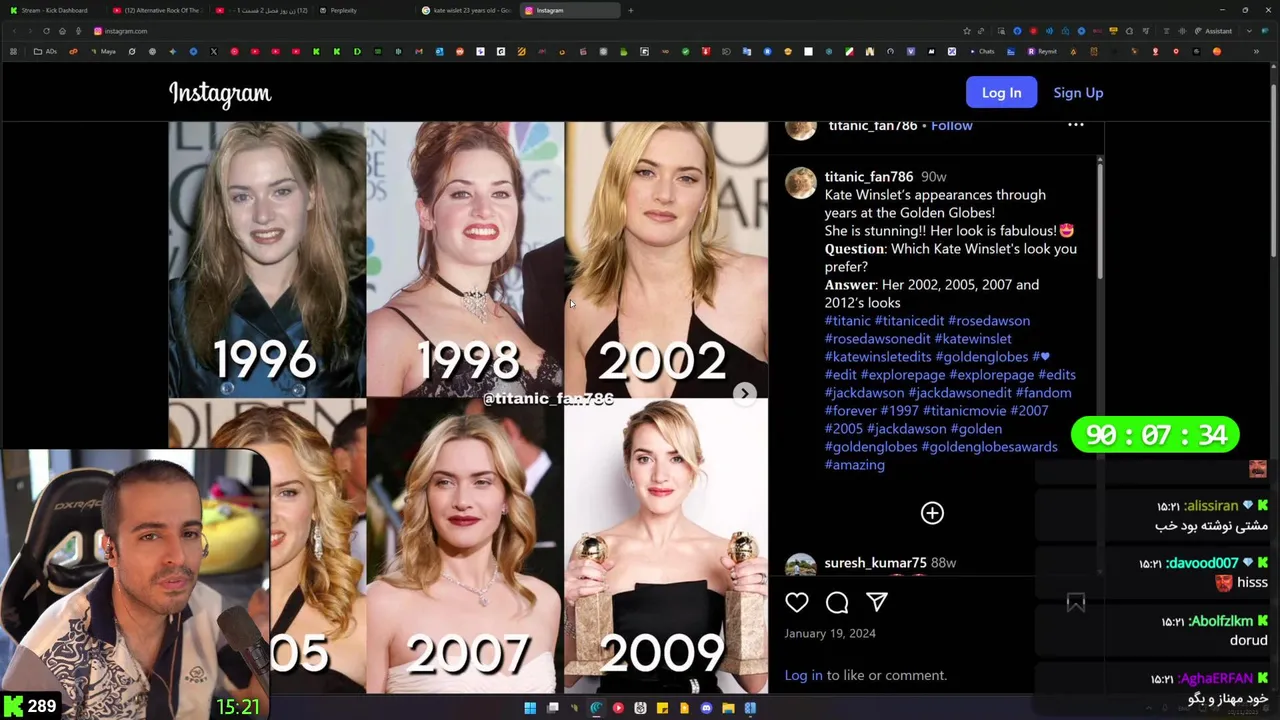Open the browser Assistant panel
Image resolution: width=1280 pixels, height=720 pixels.
pyautogui.click(x=1214, y=31)
